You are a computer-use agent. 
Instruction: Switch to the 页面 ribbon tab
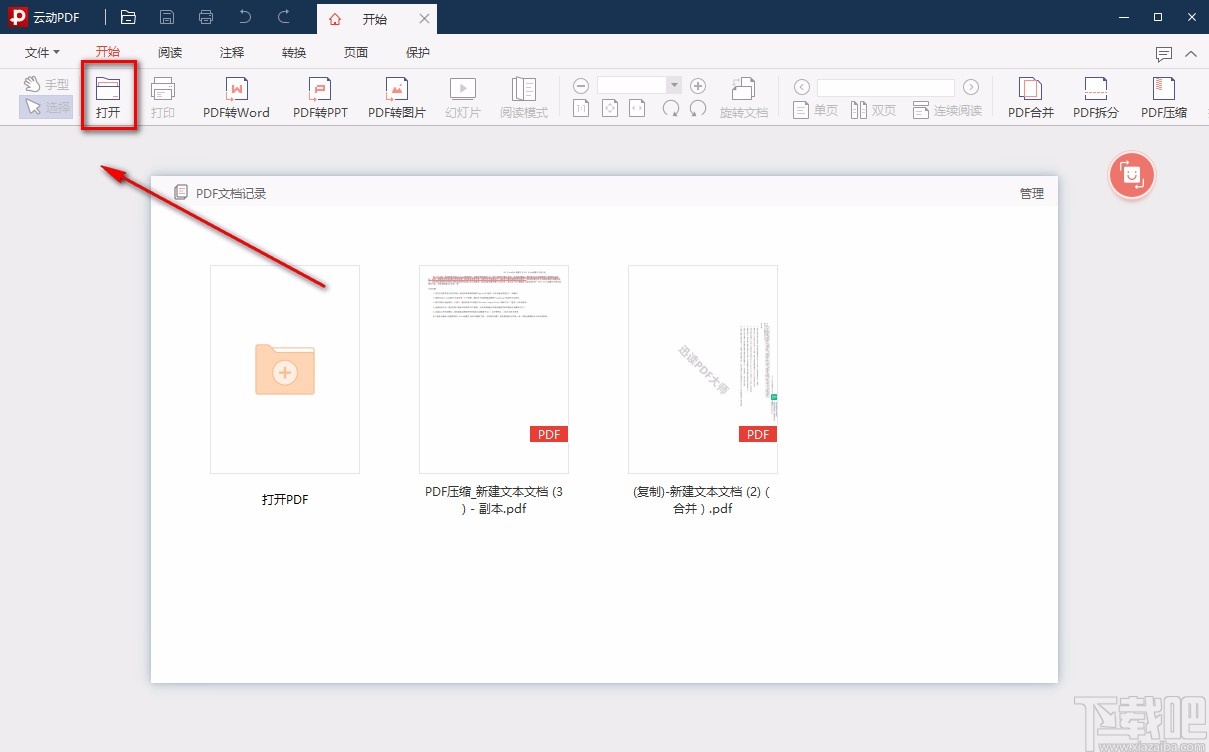pyautogui.click(x=356, y=53)
